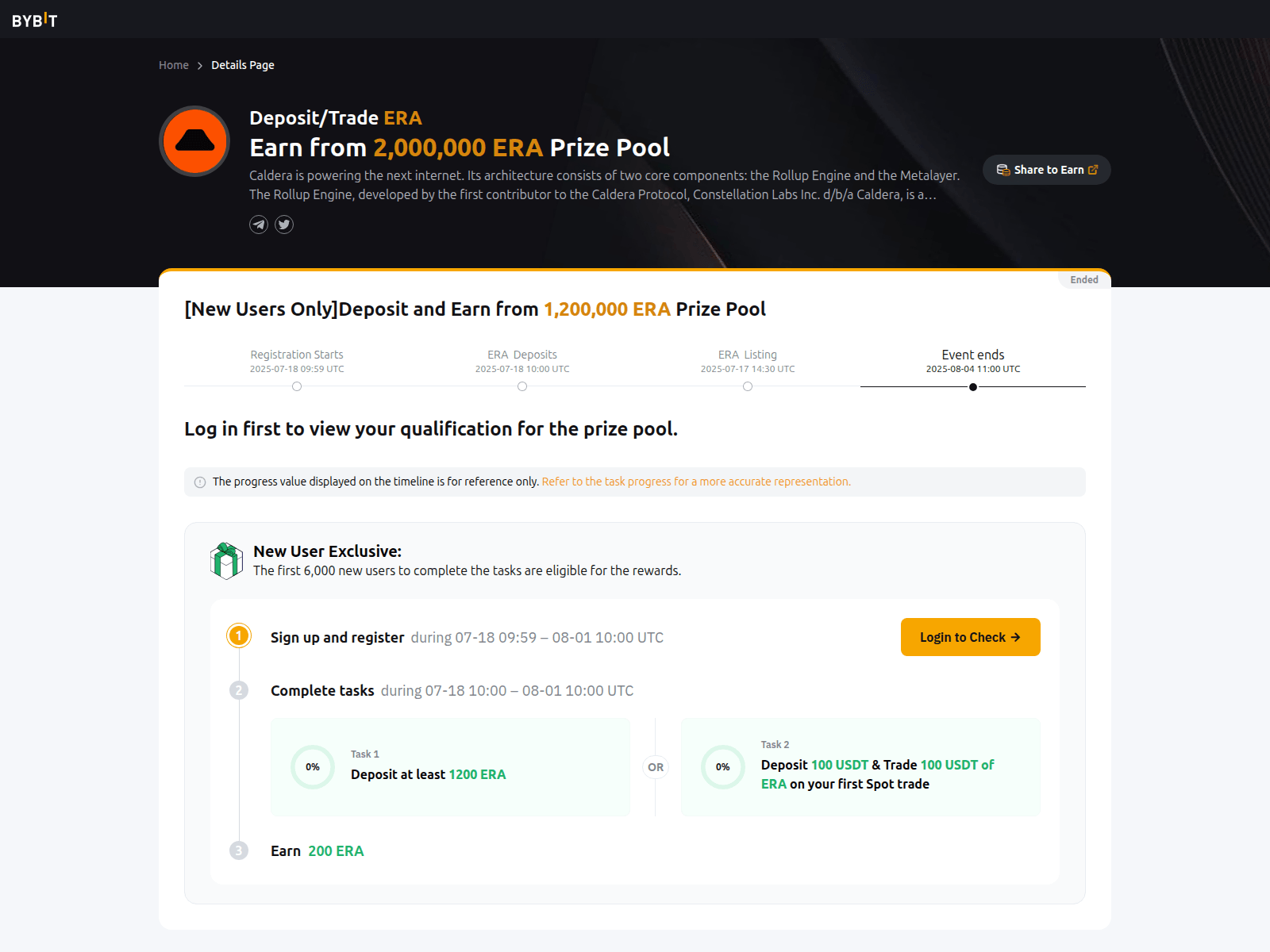The height and width of the screenshot is (952, 1270).
Task: Select the Event ends timeline marker
Action: click(973, 387)
